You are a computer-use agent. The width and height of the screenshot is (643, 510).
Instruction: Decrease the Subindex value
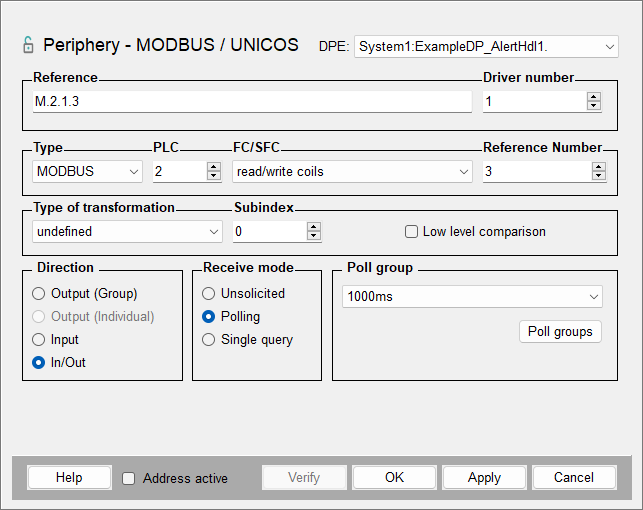coord(314,236)
